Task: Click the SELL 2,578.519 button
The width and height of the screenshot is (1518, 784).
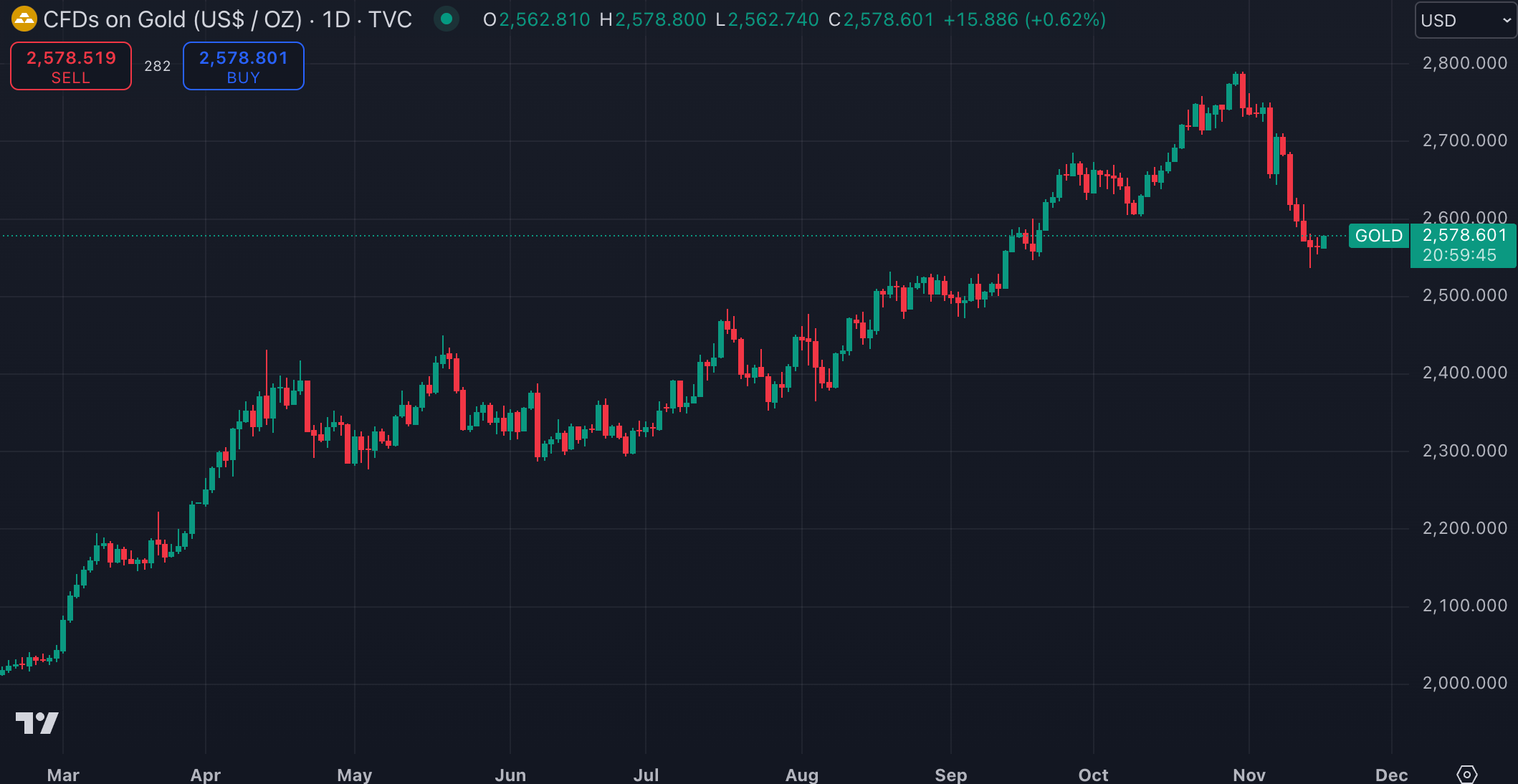Action: click(71, 67)
